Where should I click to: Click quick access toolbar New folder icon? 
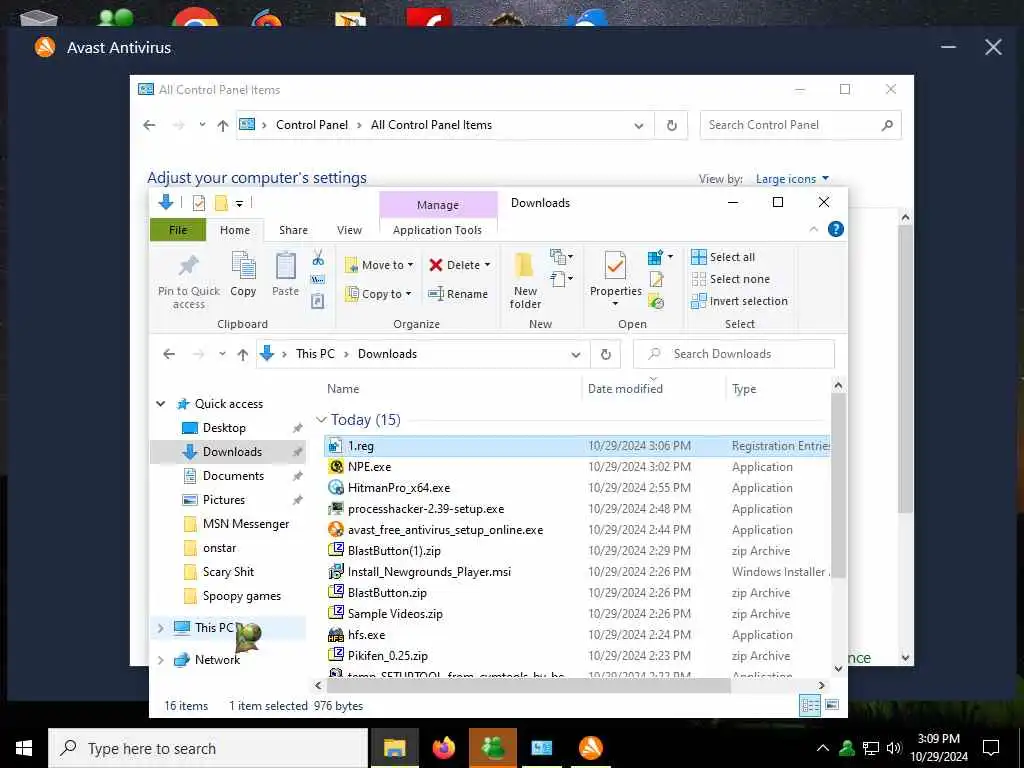click(x=221, y=203)
